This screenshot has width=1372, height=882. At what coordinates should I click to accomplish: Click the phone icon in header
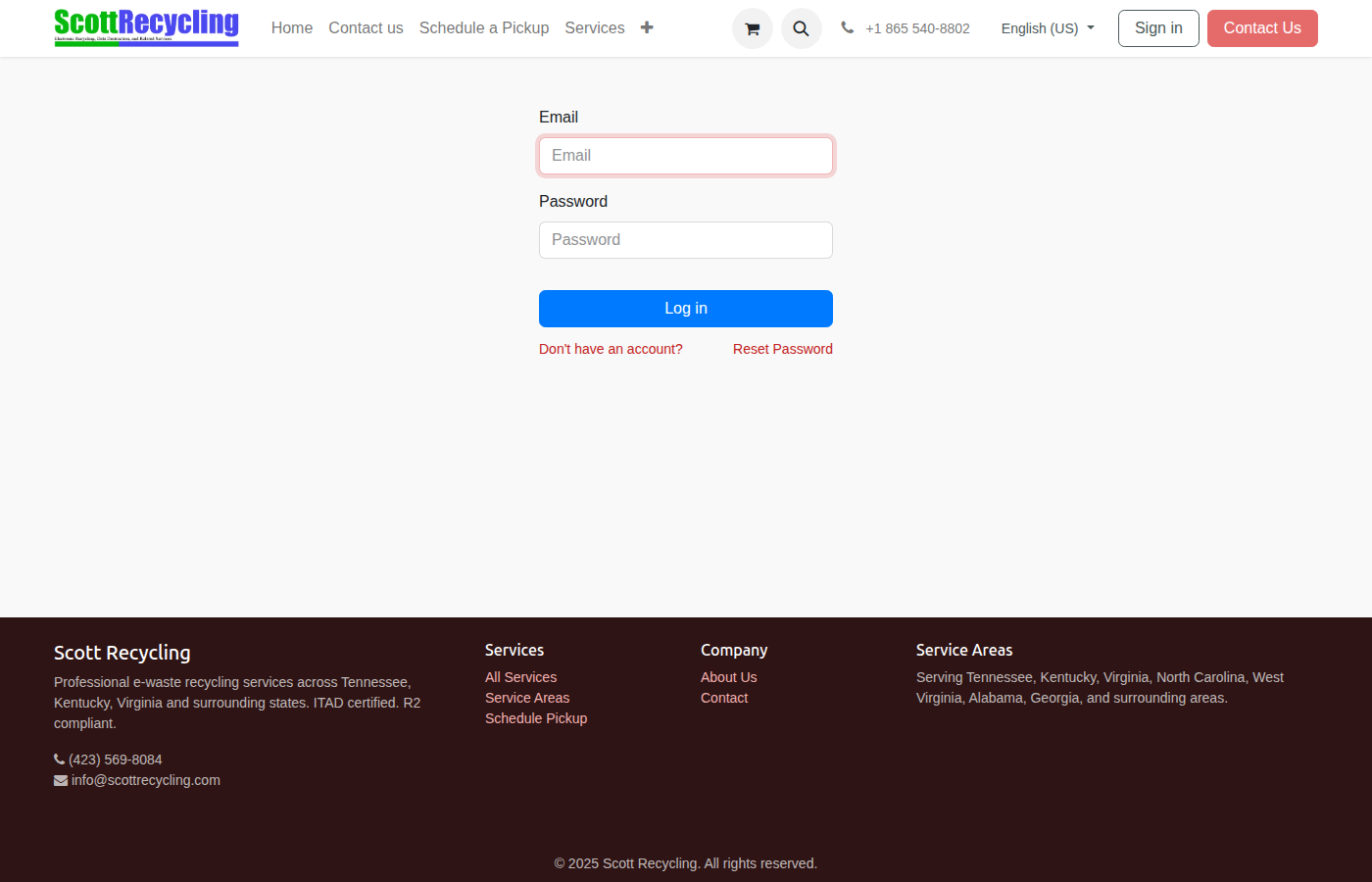848,27
